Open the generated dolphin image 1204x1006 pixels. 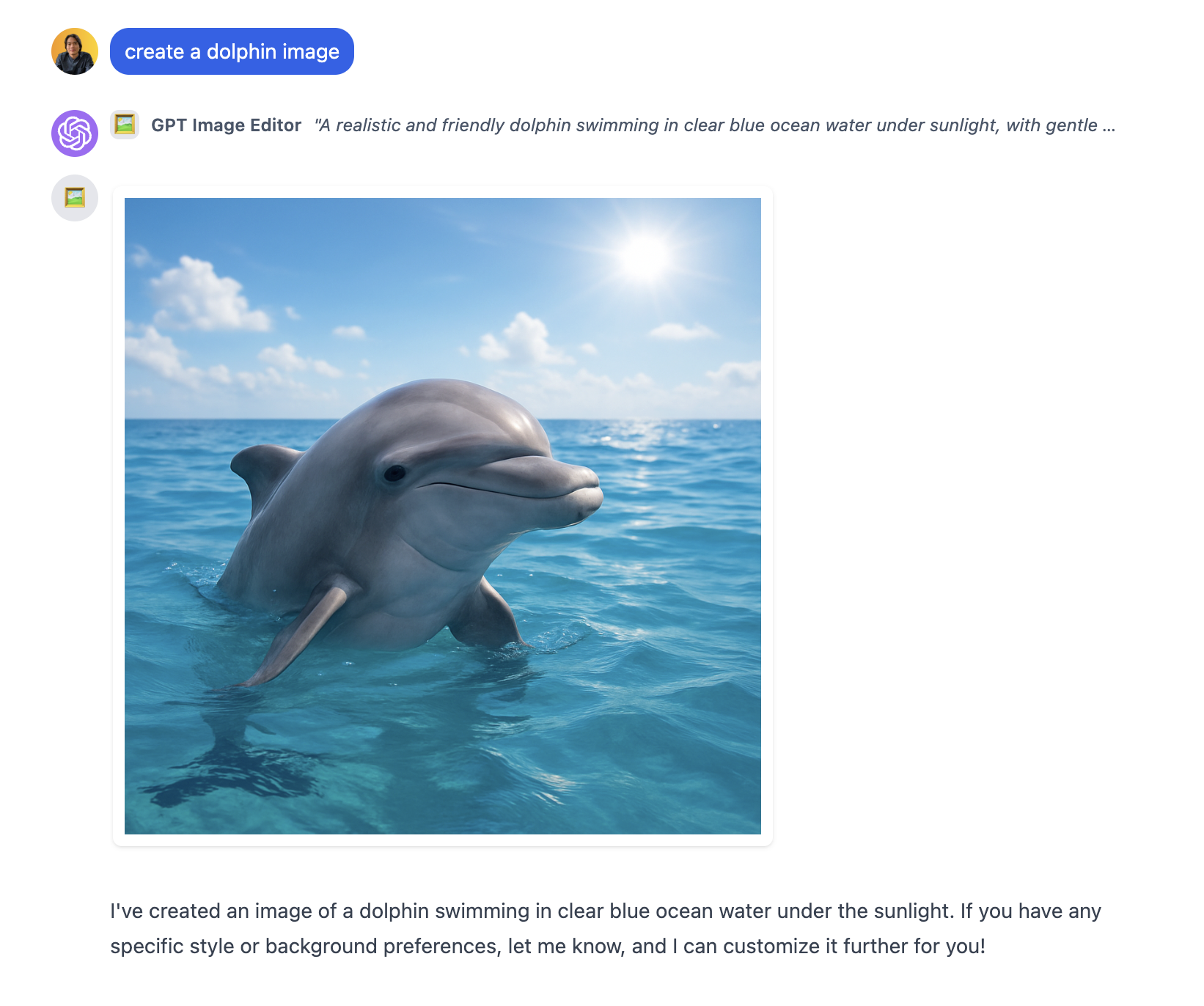[x=443, y=516]
